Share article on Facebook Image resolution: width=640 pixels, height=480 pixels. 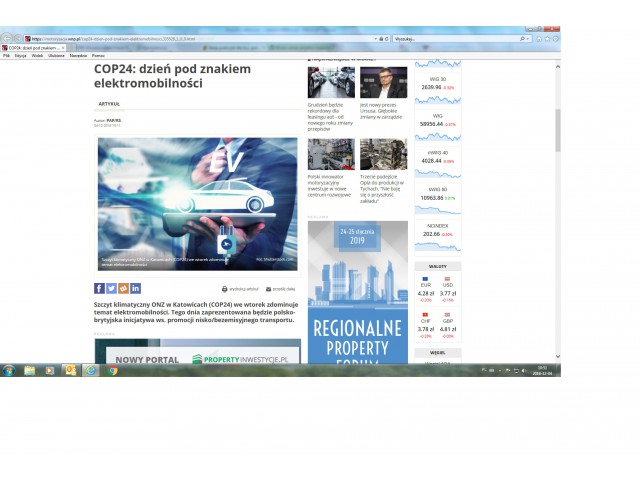pyautogui.click(x=99, y=288)
